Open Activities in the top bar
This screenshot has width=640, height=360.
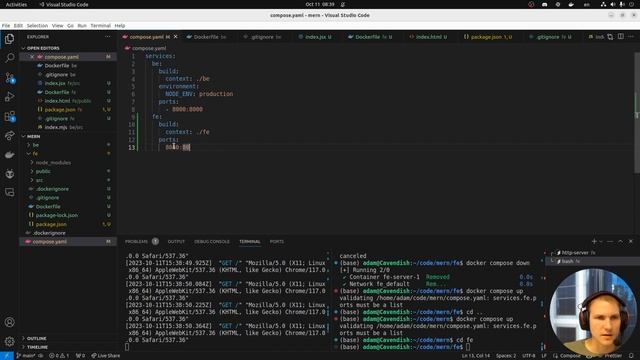16,4
